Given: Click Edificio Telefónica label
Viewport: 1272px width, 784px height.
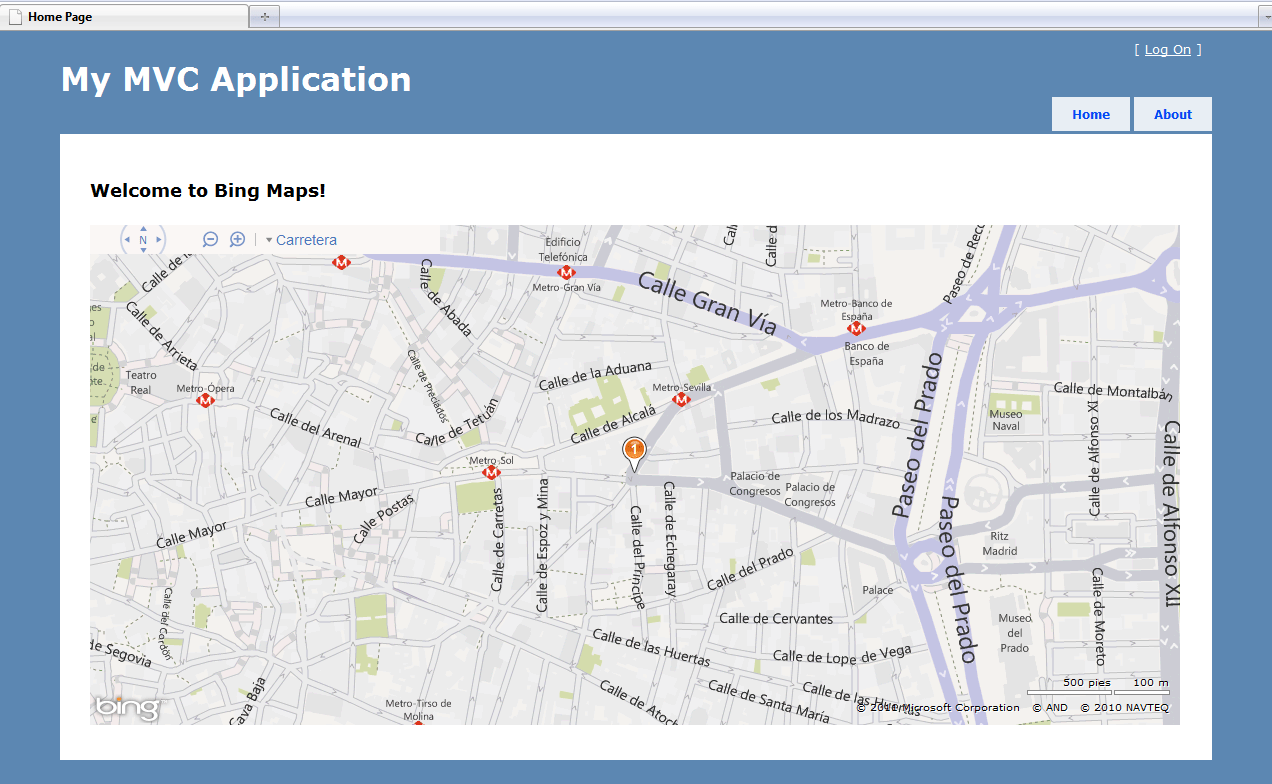Looking at the screenshot, I should point(565,249).
